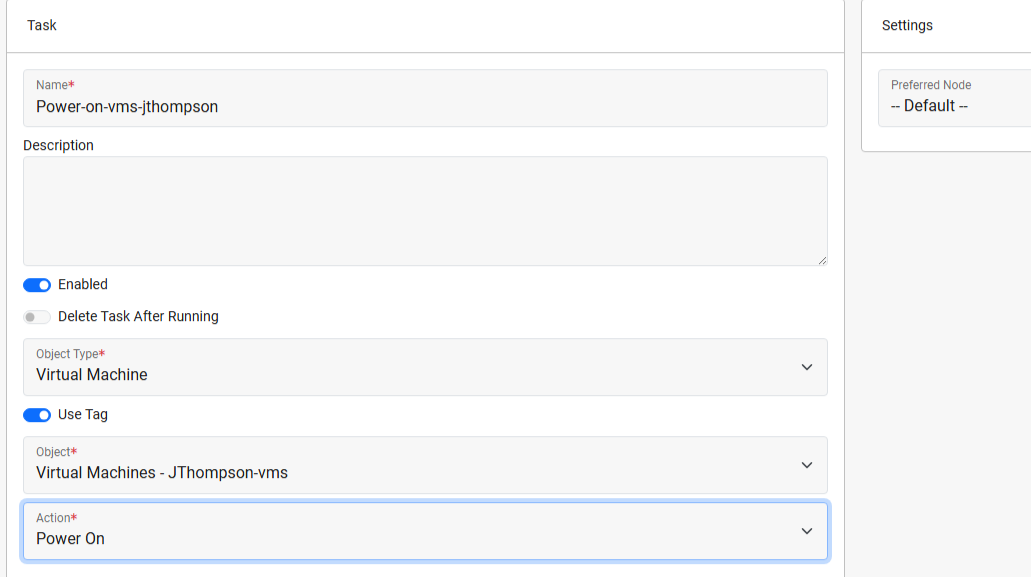Open the Action dropdown set to Power On
Screen dimensions: 1031x577
click(x=400, y=531)
